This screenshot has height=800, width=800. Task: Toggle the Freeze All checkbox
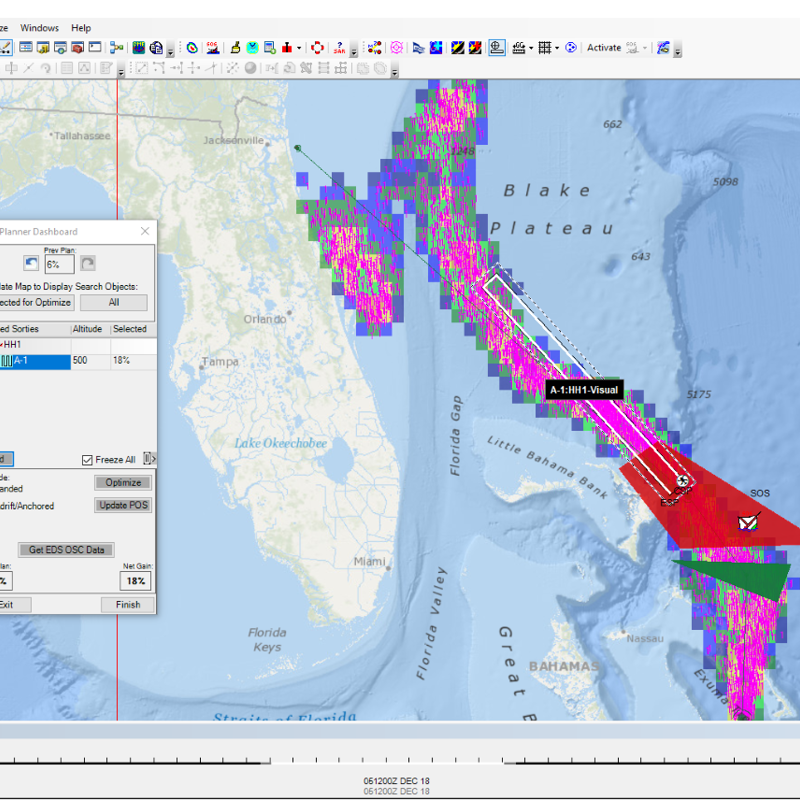pyautogui.click(x=88, y=460)
